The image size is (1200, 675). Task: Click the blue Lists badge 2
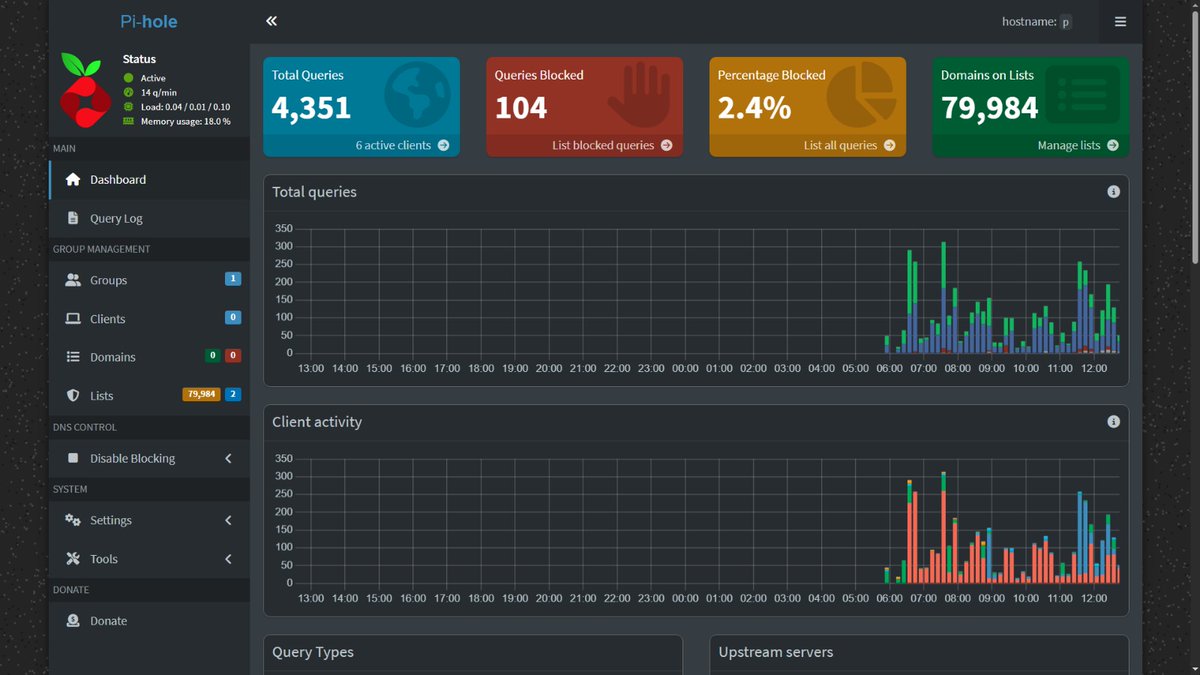233,395
